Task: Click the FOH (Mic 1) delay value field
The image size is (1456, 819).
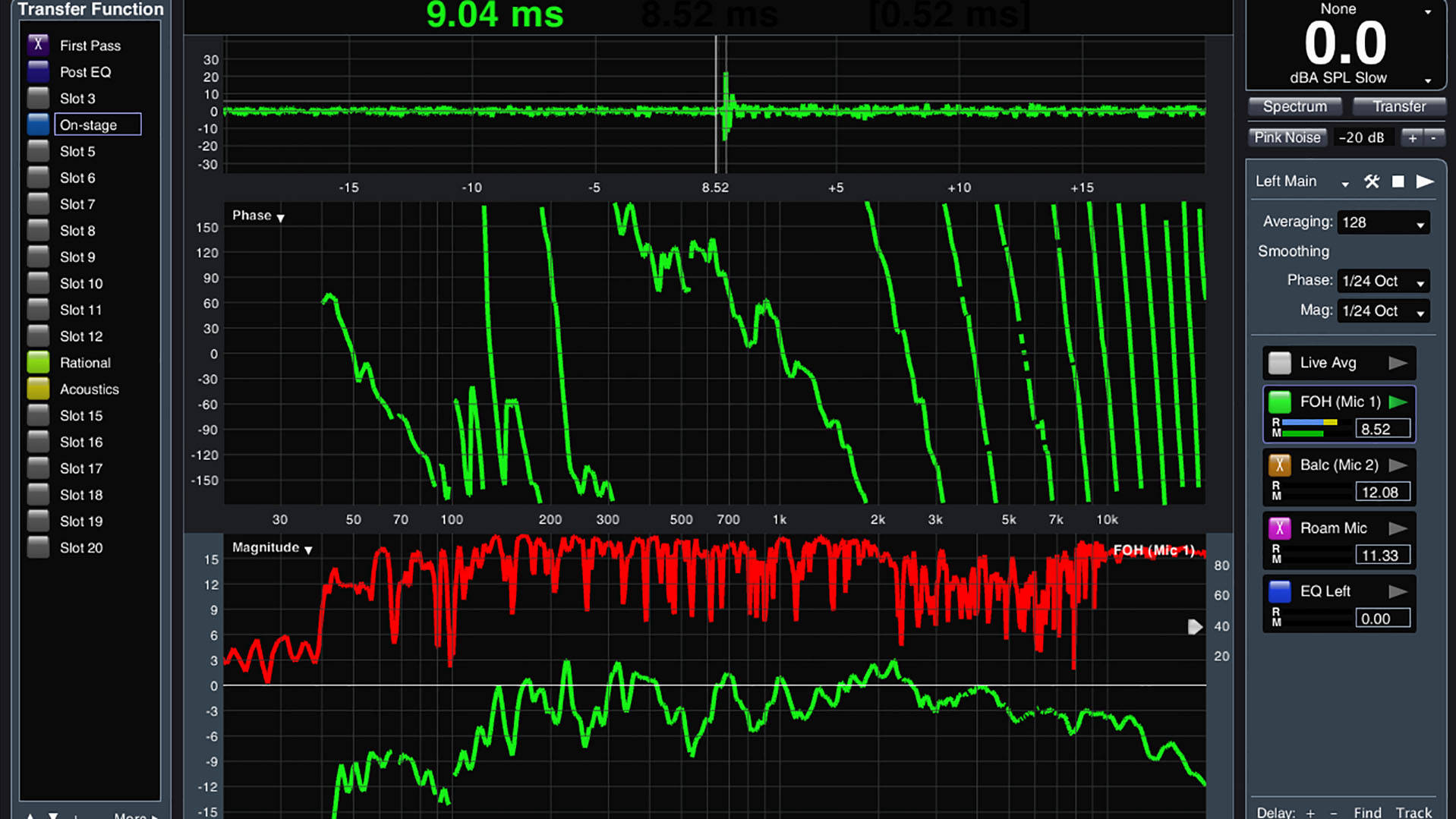Action: (1382, 429)
